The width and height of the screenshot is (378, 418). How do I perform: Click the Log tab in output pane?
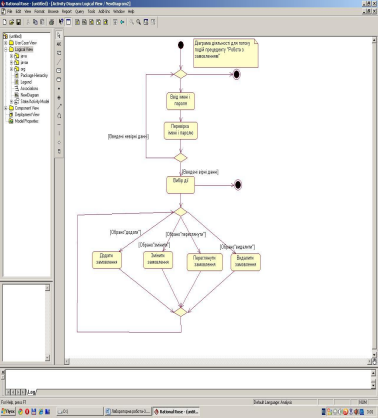[x=32, y=392]
